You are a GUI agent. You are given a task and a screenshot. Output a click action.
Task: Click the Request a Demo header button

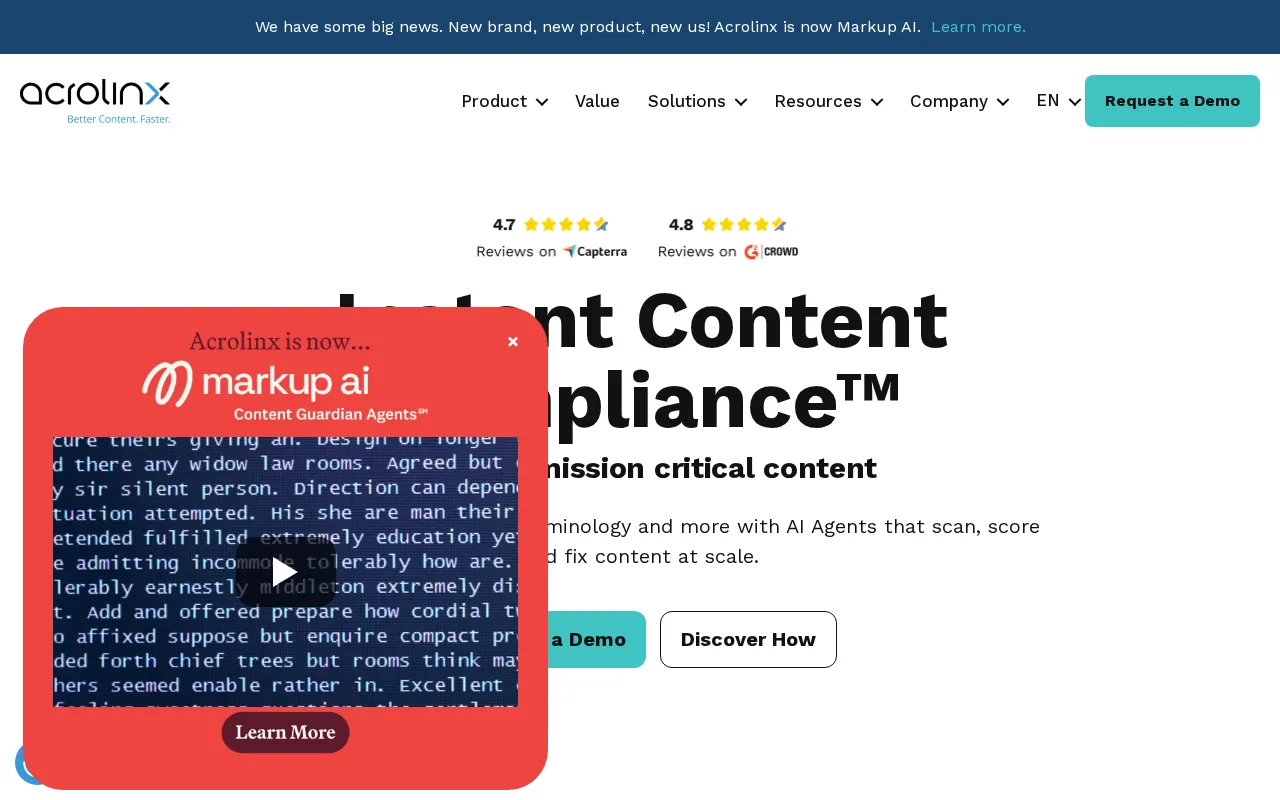pos(1172,101)
